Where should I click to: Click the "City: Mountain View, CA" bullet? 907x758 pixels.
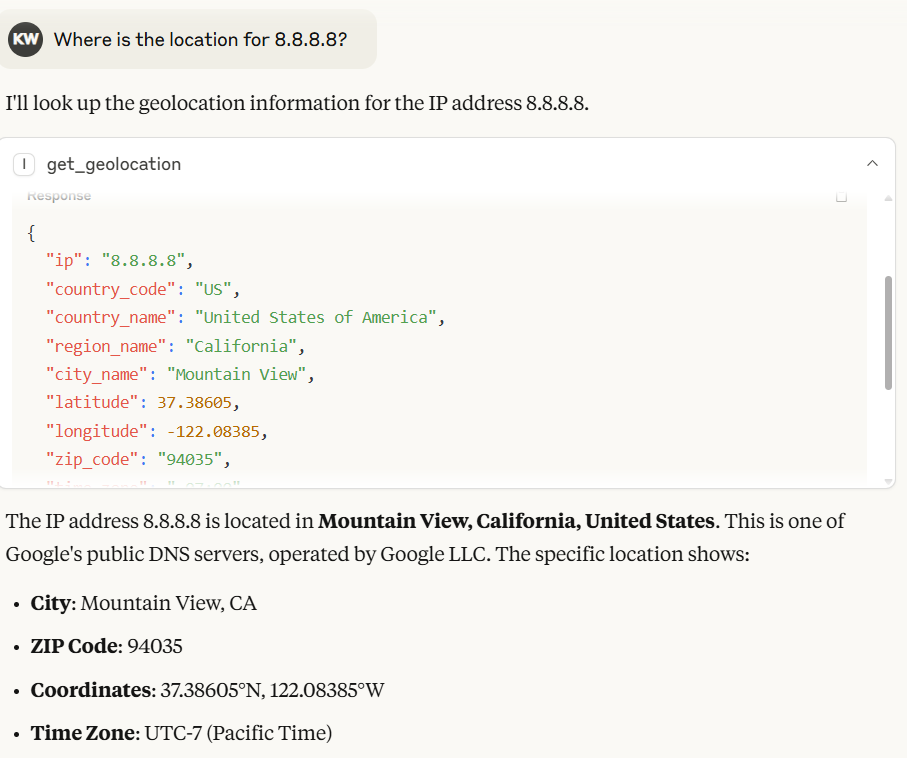click(143, 603)
